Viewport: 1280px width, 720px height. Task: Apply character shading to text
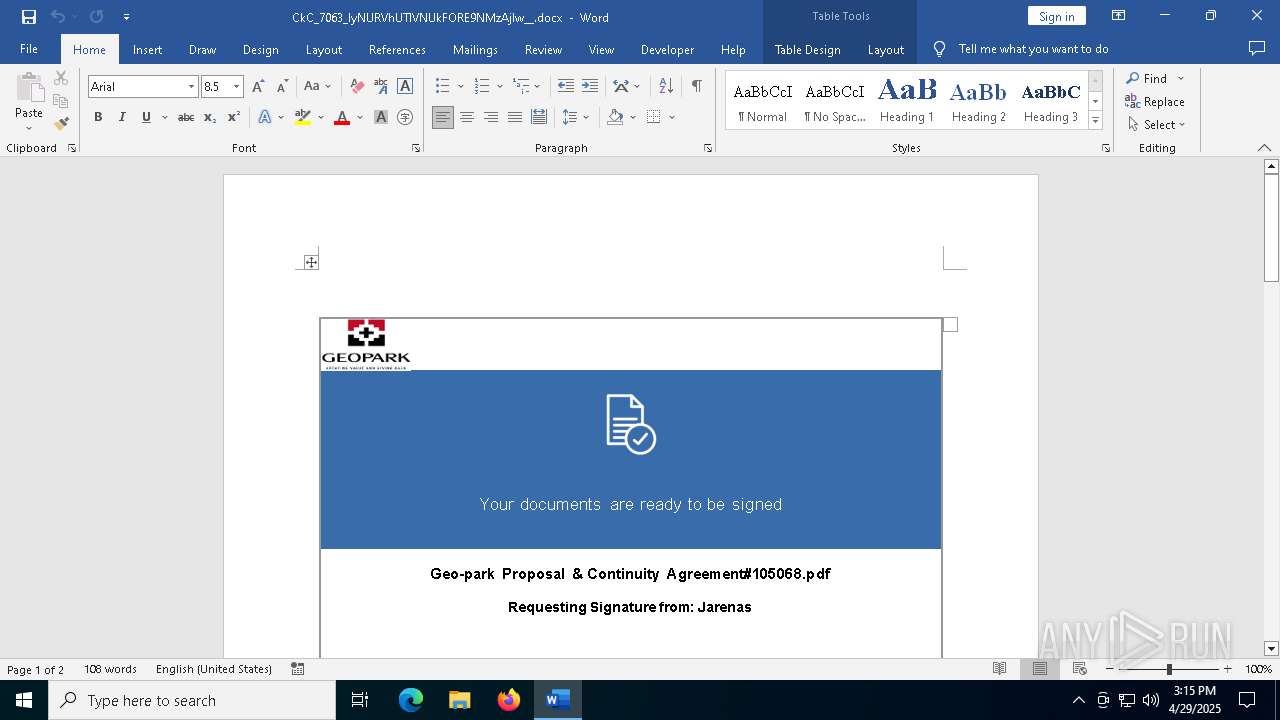point(381,117)
